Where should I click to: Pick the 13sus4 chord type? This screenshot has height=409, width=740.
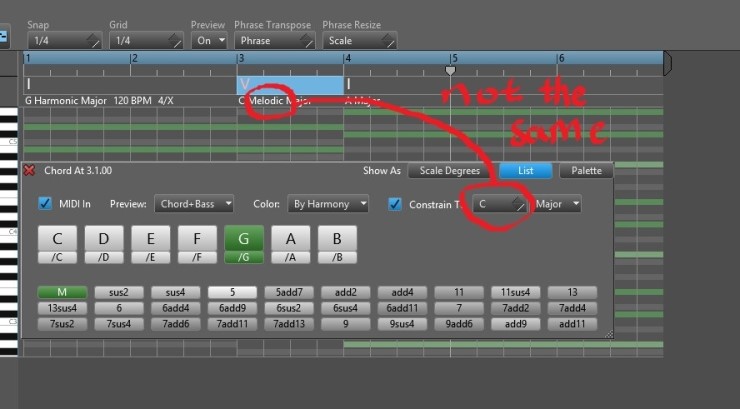tap(62, 308)
